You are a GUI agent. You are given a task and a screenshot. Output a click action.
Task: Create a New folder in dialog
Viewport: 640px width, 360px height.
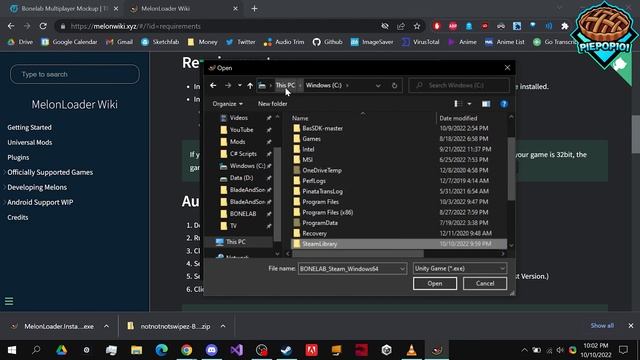tap(272, 104)
